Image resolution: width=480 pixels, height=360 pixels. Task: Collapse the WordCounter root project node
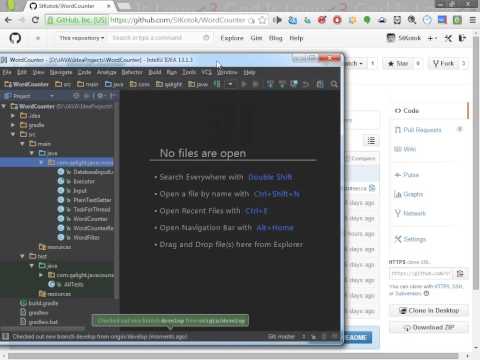click(4, 106)
